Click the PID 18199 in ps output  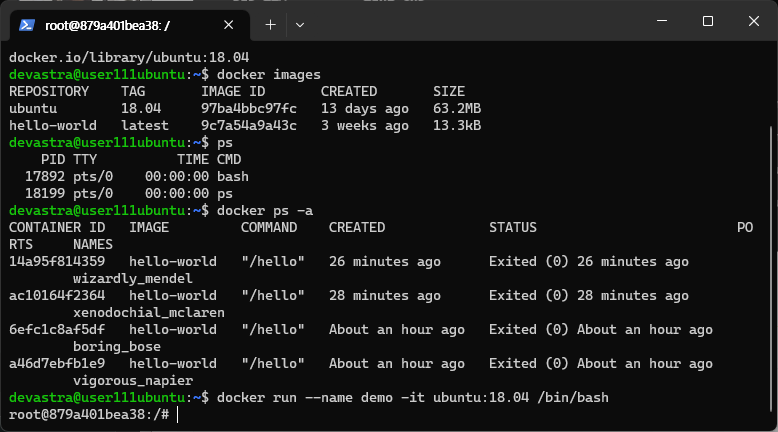click(x=45, y=193)
